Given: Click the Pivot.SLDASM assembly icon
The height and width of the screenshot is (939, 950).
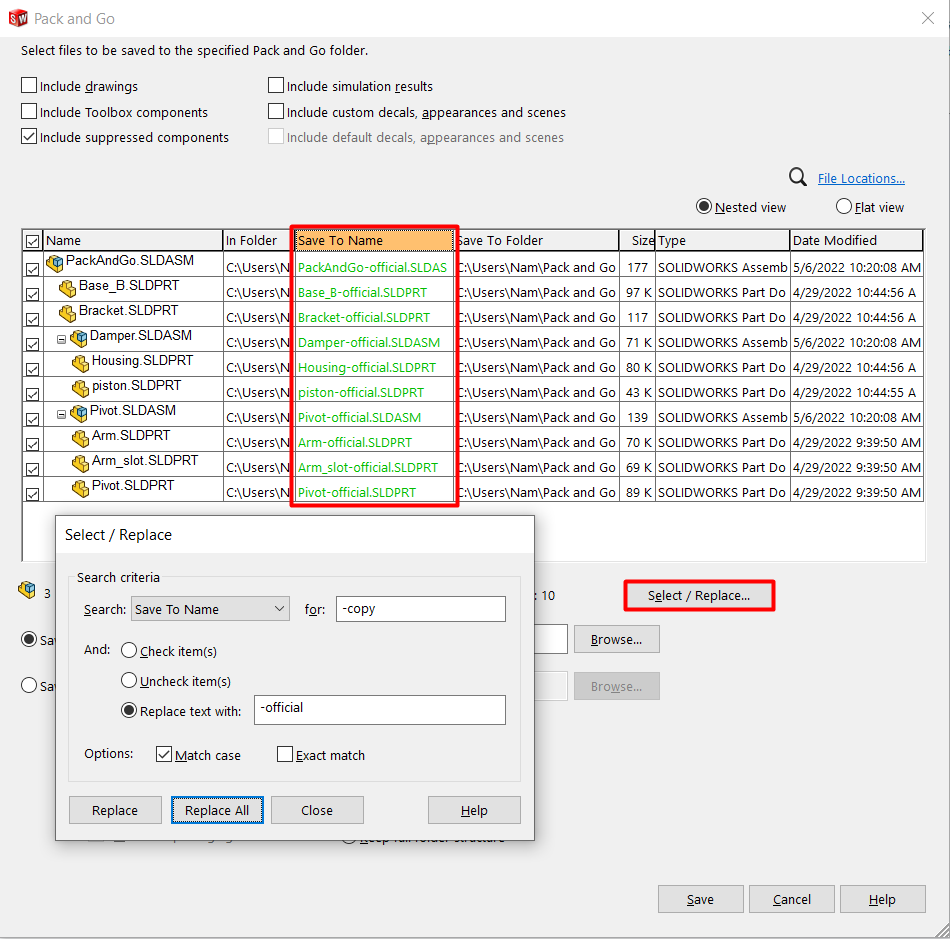Looking at the screenshot, I should (79, 413).
